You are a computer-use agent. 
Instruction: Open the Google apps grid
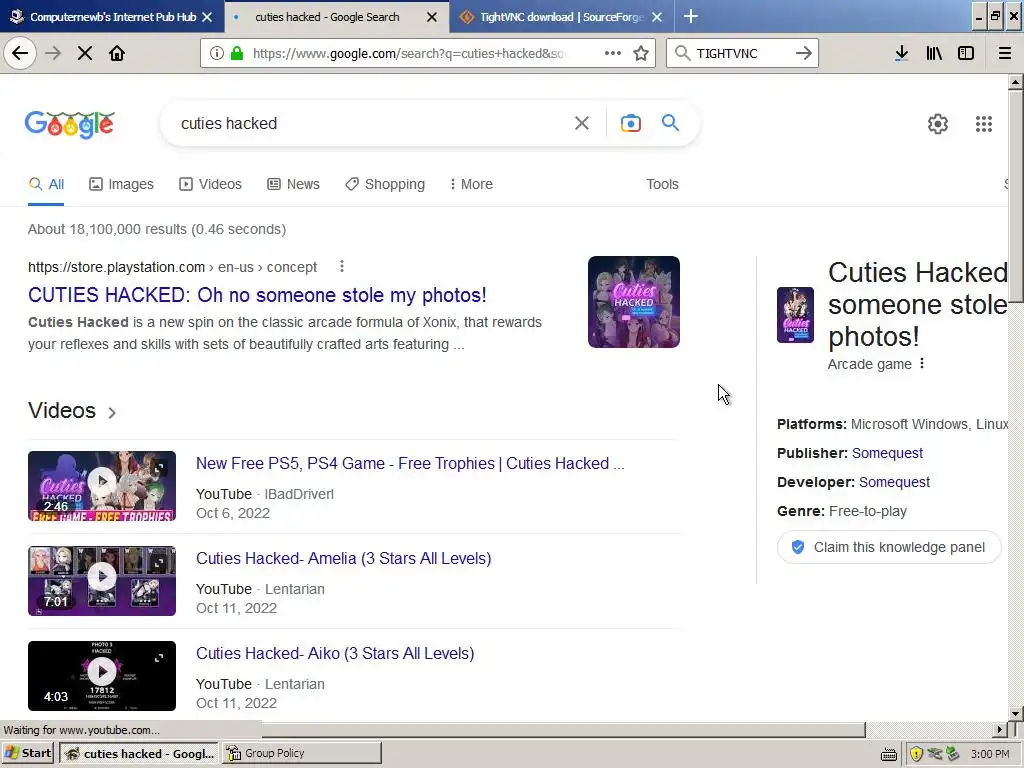tap(984, 123)
